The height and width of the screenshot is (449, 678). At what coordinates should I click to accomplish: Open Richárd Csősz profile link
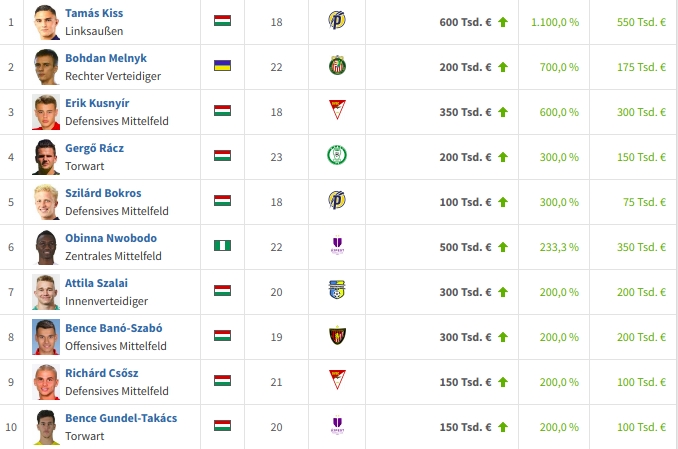click(x=103, y=373)
